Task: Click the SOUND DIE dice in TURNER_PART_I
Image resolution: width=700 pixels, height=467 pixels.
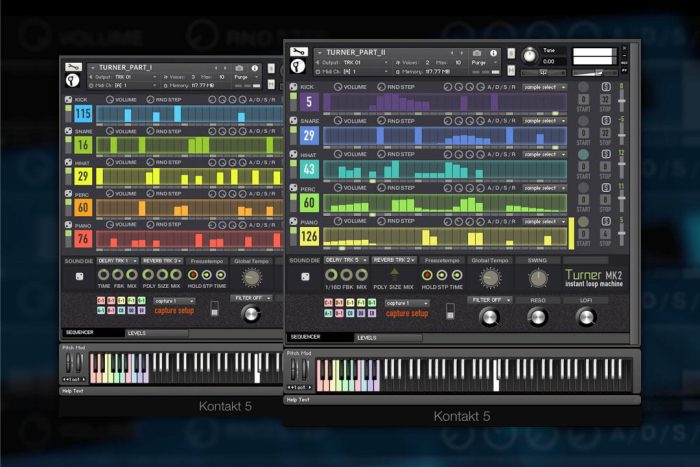Action: pyautogui.click(x=79, y=276)
